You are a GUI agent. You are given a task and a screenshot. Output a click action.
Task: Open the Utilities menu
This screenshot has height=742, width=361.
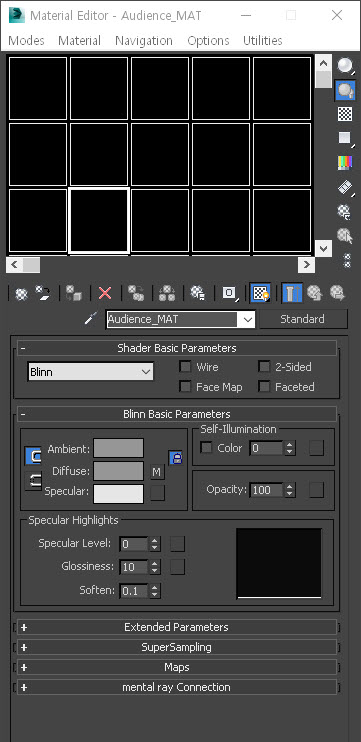pyautogui.click(x=263, y=41)
